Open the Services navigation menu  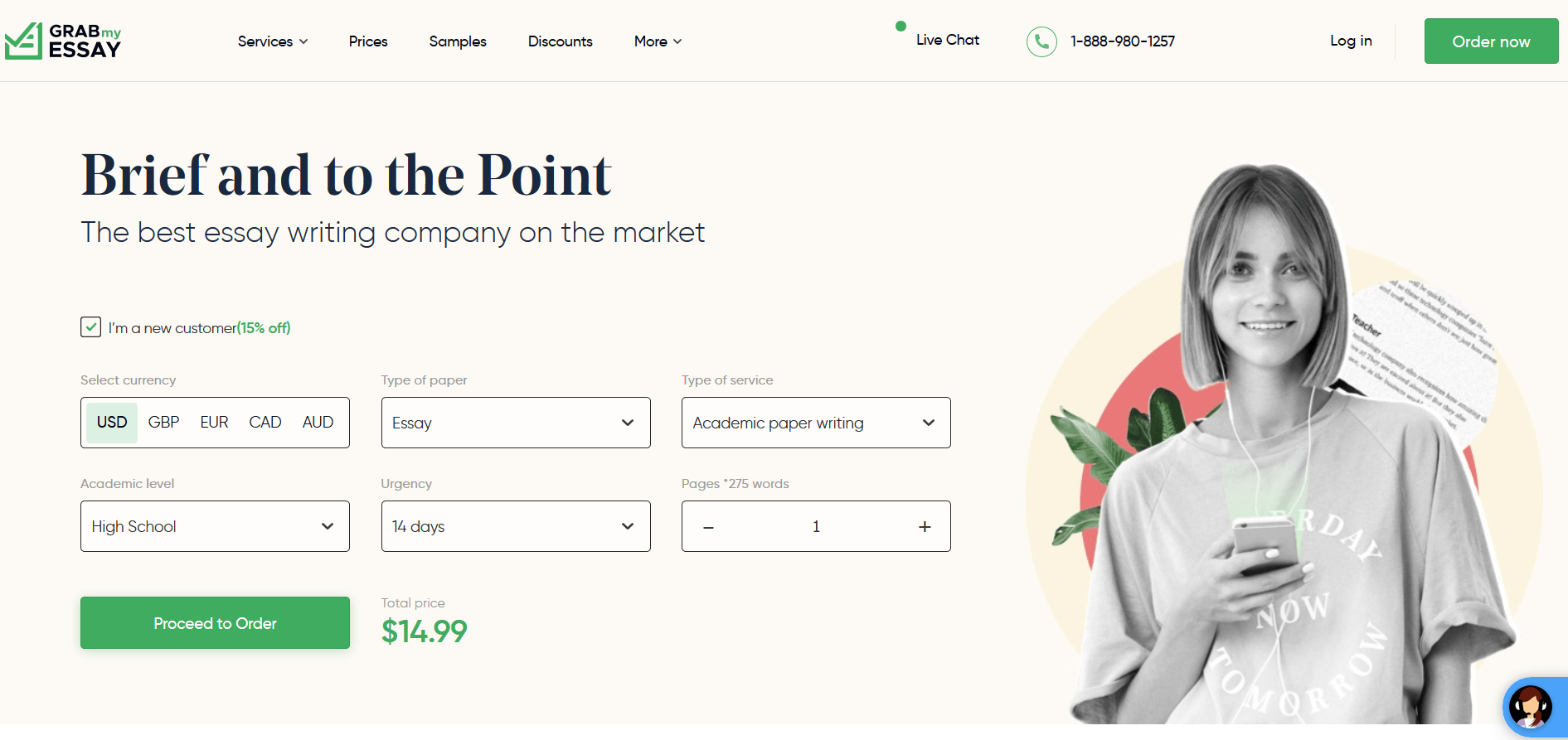[272, 41]
